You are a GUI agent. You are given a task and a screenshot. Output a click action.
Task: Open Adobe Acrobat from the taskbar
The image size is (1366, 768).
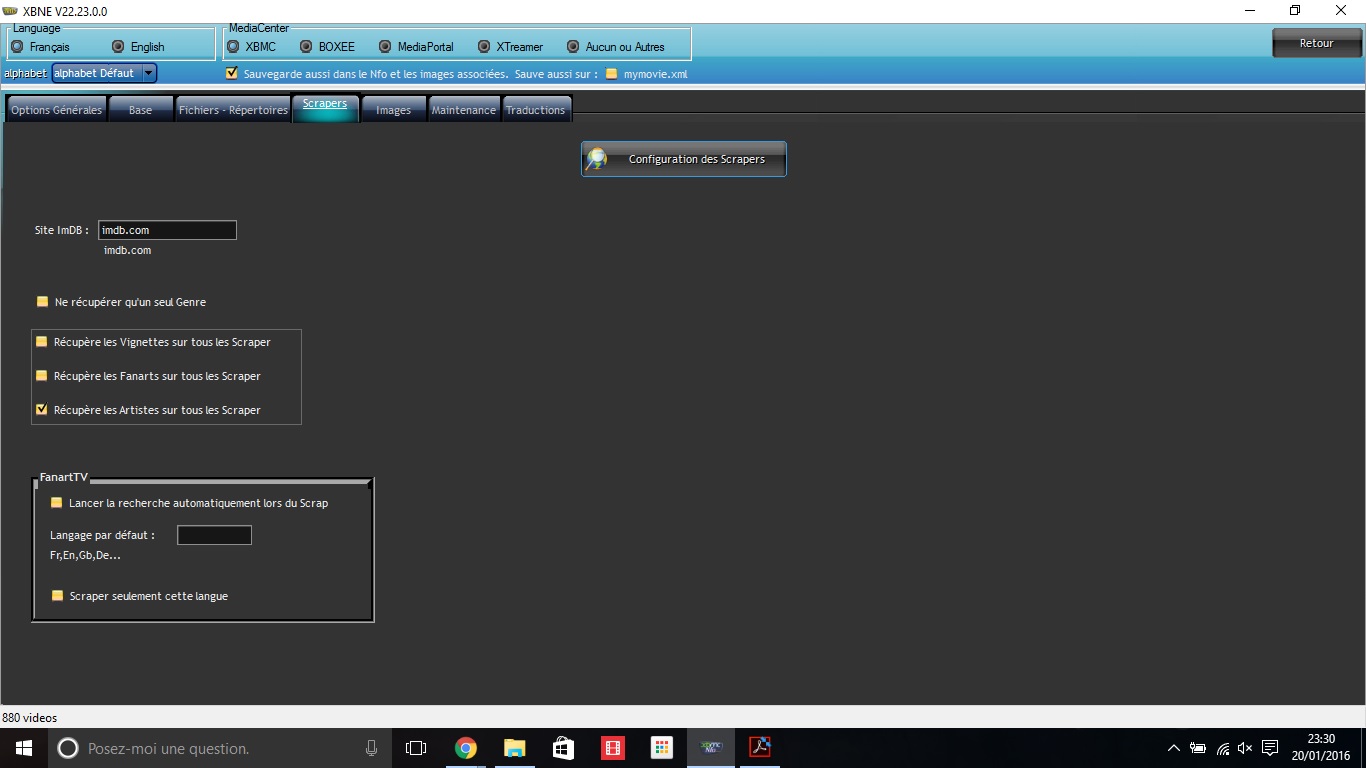pyautogui.click(x=760, y=748)
